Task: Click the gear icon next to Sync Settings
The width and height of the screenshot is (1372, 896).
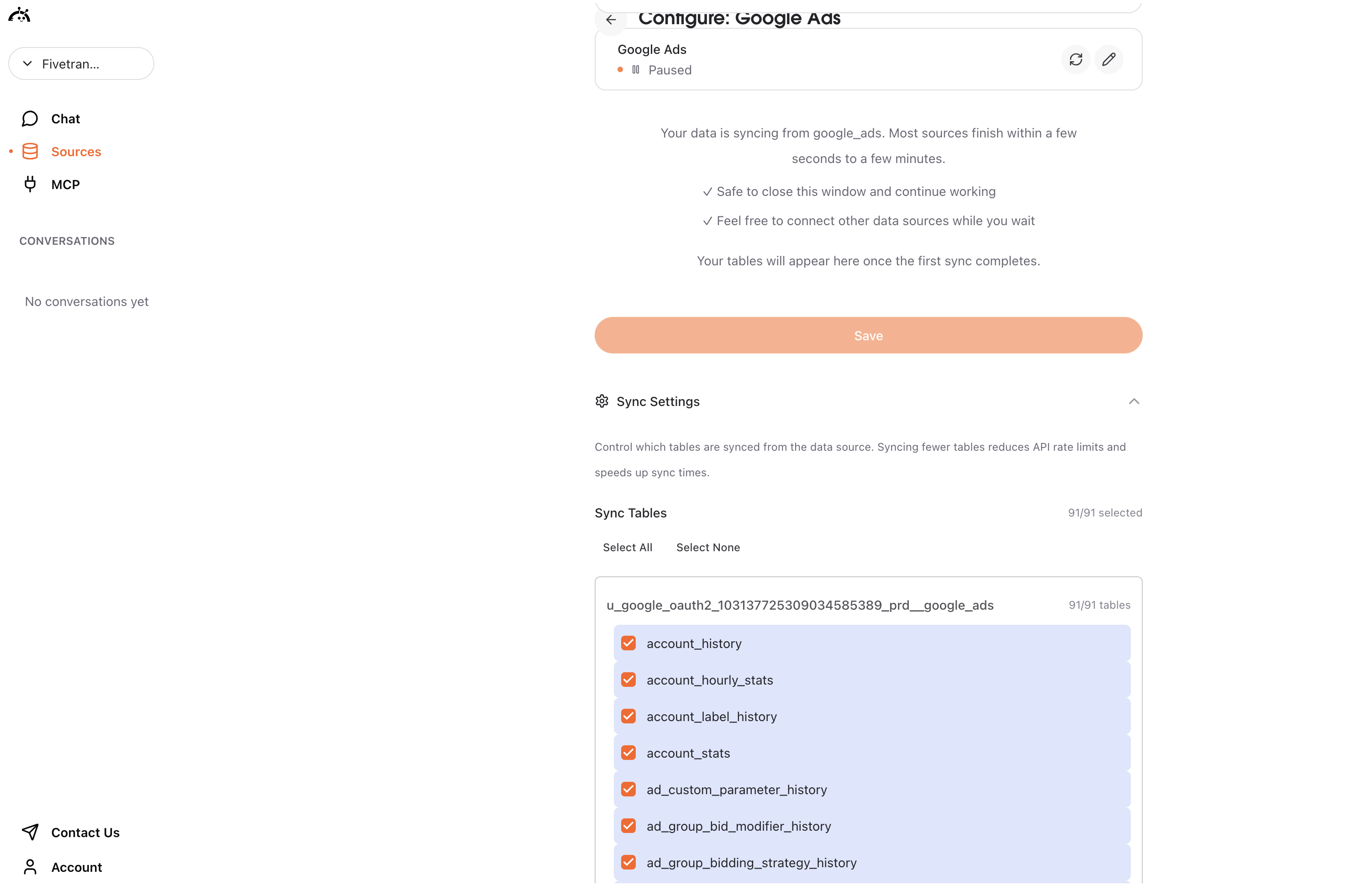Action: [601, 401]
